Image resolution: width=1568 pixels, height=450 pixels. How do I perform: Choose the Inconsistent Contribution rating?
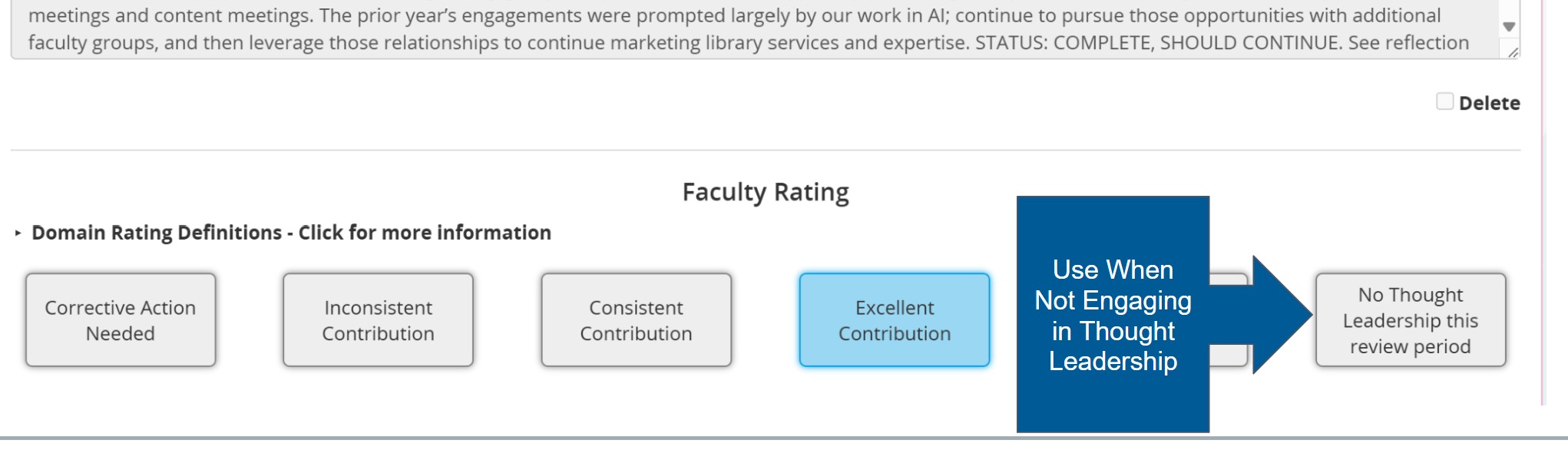point(378,320)
